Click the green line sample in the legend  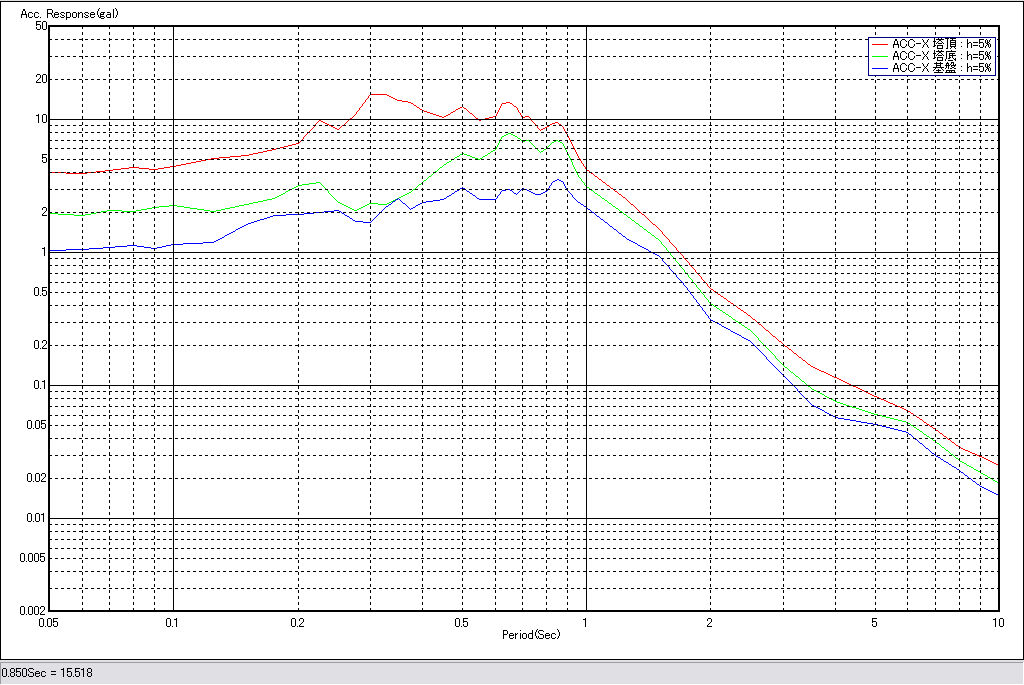tap(880, 56)
